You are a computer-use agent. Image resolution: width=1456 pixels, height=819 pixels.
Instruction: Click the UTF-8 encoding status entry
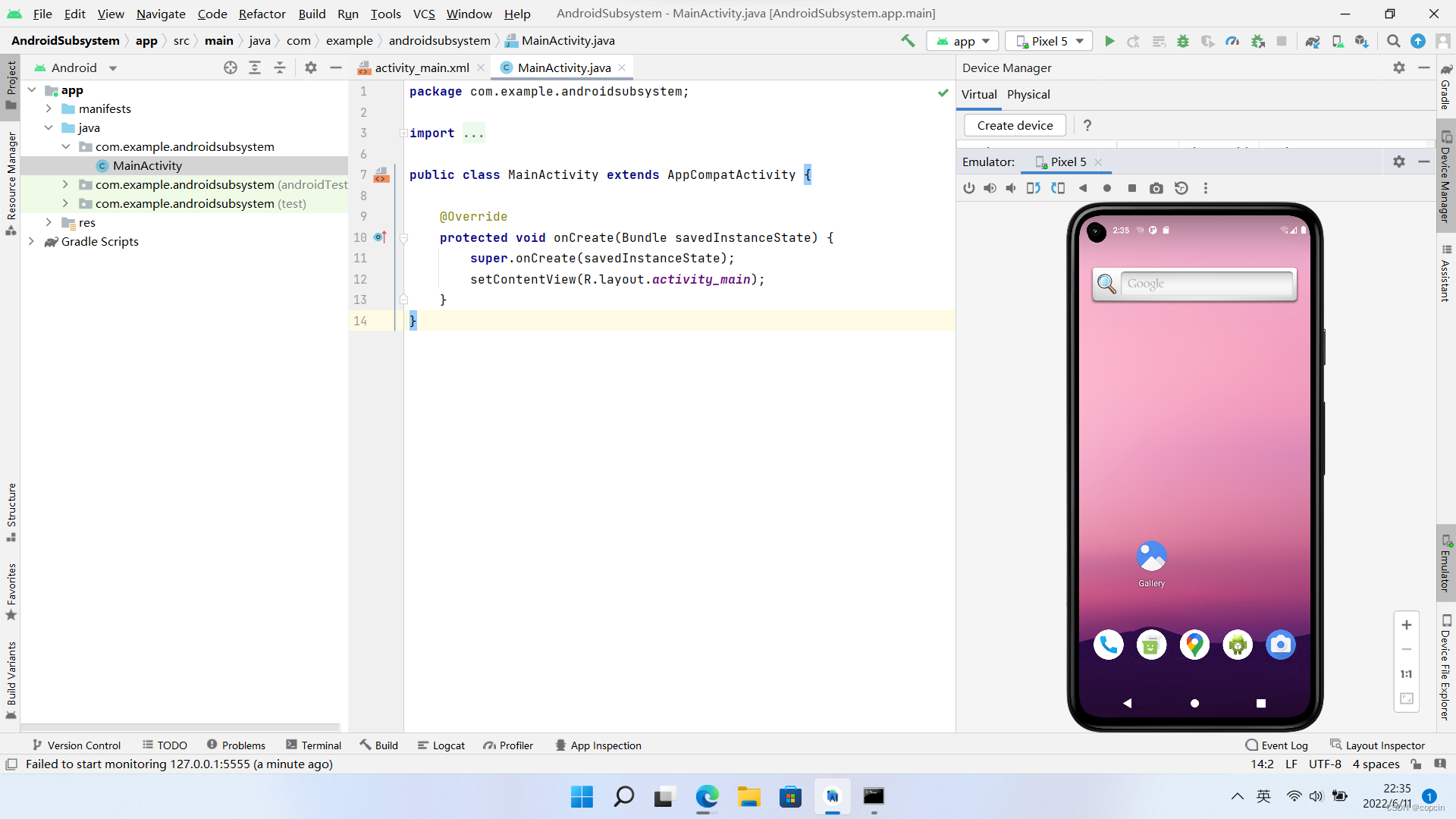coord(1325,764)
